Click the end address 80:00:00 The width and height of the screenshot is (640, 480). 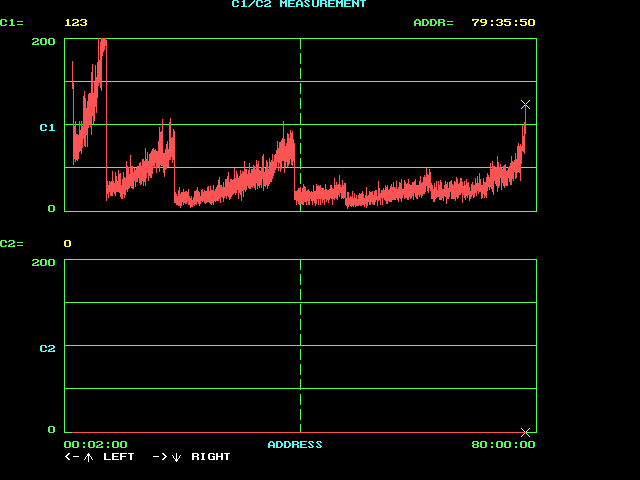tap(503, 444)
